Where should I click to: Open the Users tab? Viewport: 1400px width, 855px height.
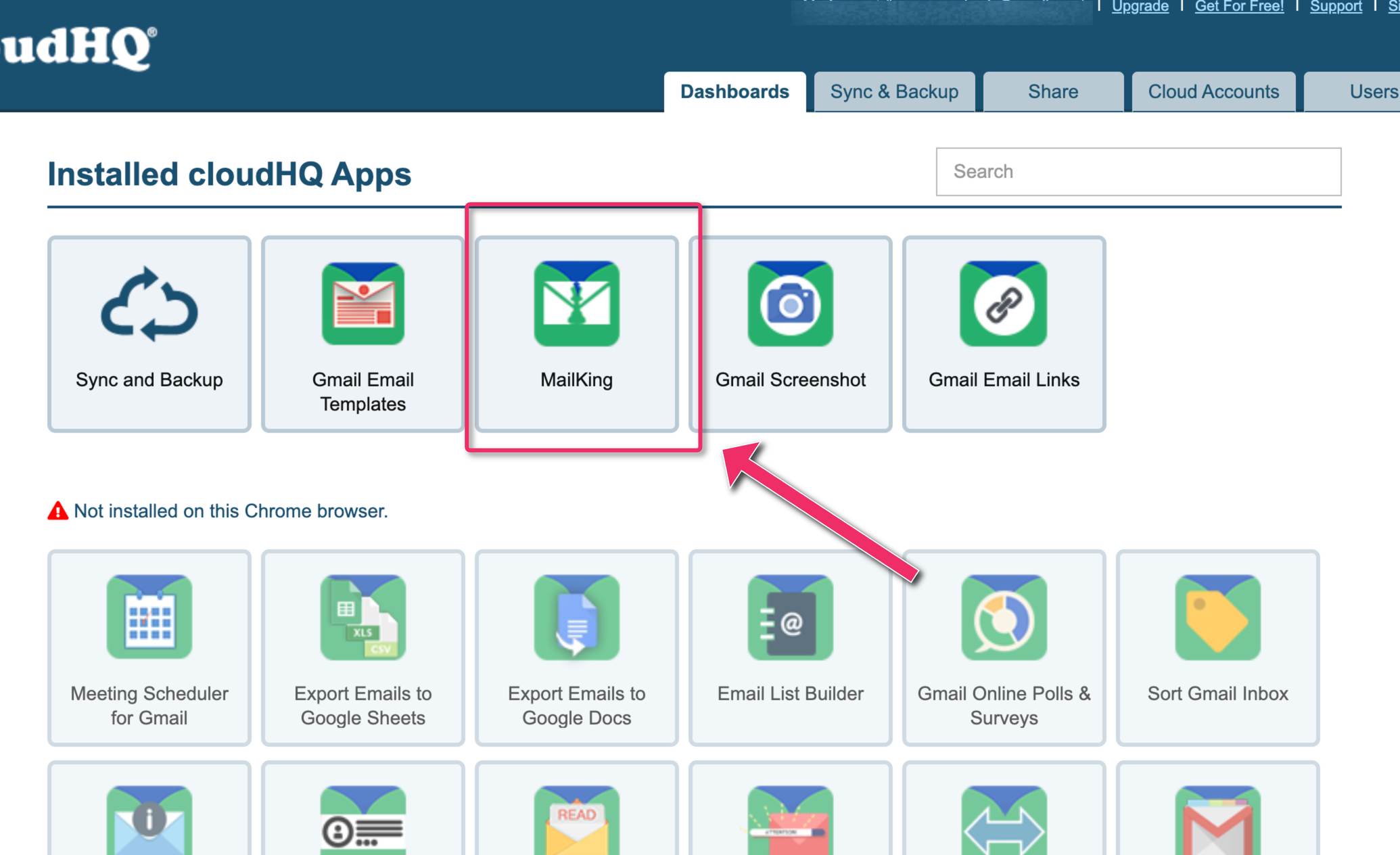pos(1353,92)
